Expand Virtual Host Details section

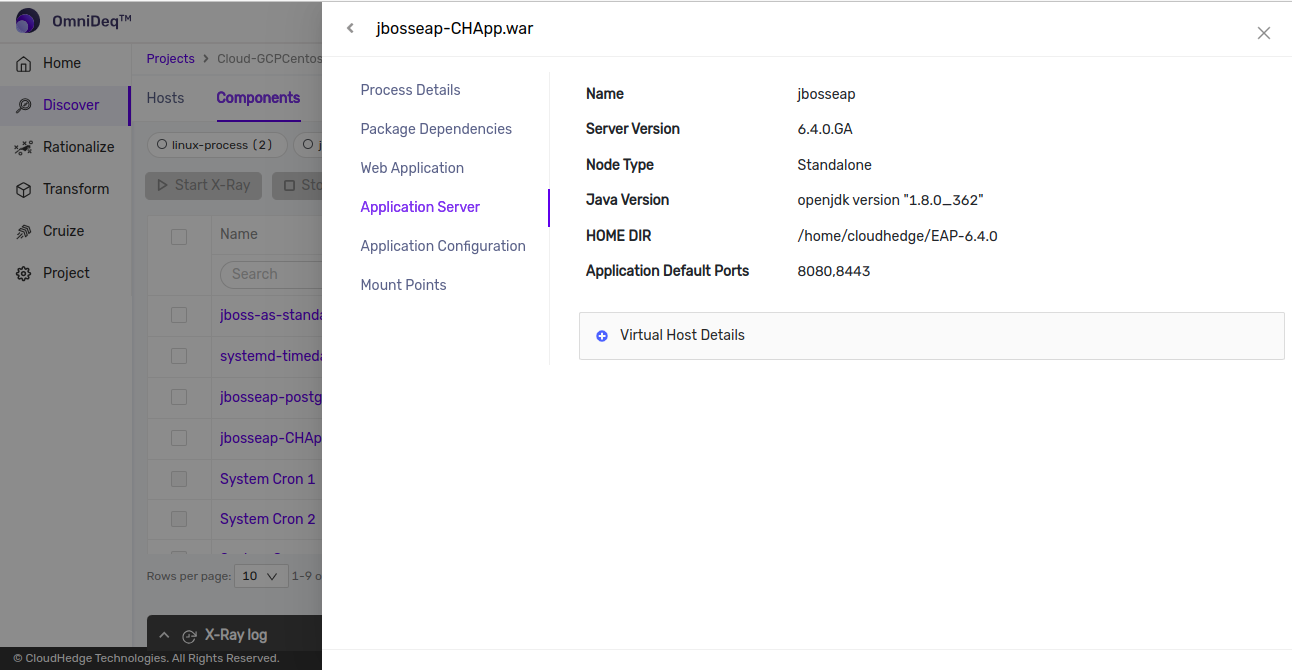(x=602, y=336)
